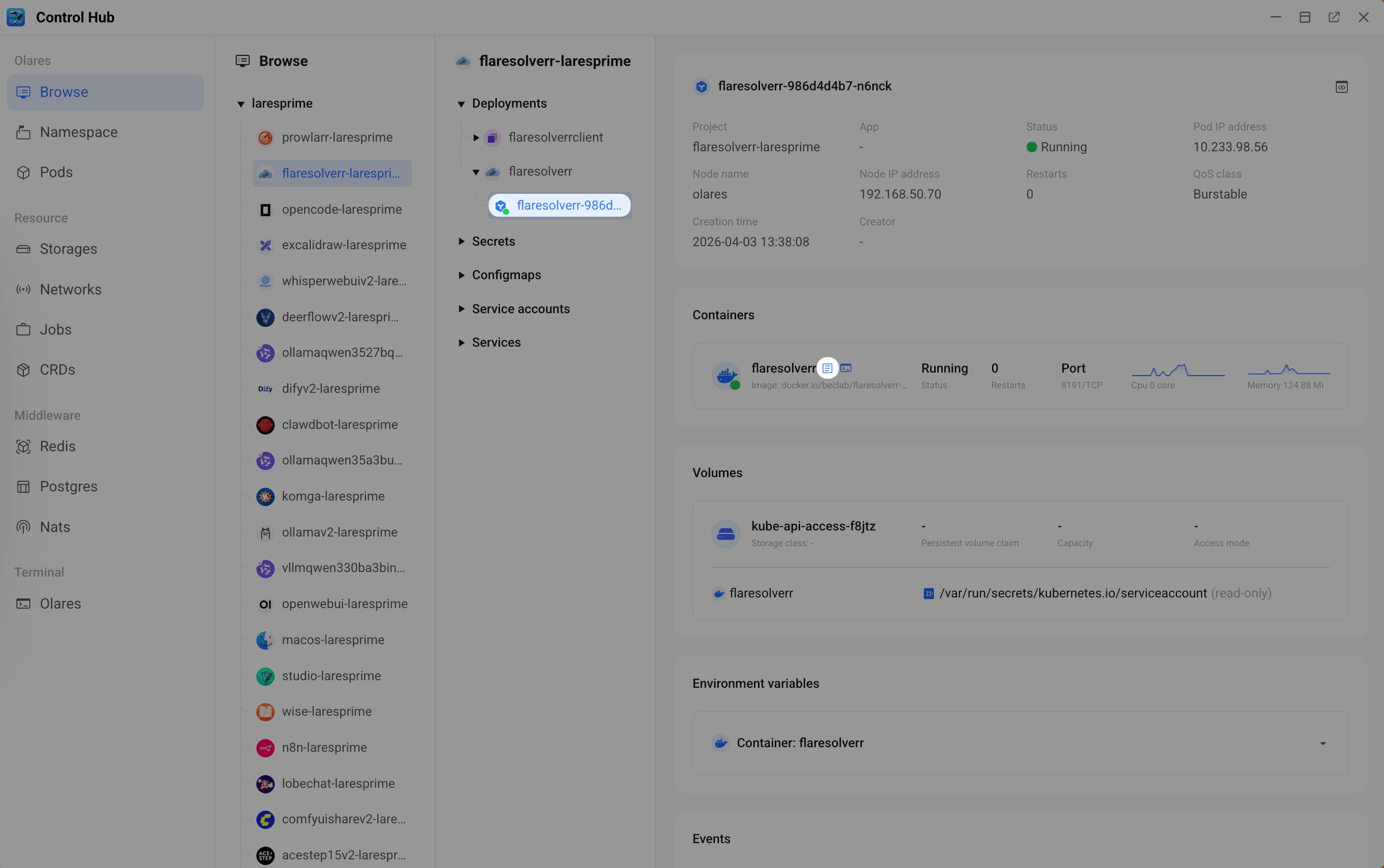Screen dimensions: 1384x868
Task: Open the Namespace section
Action: (x=78, y=131)
